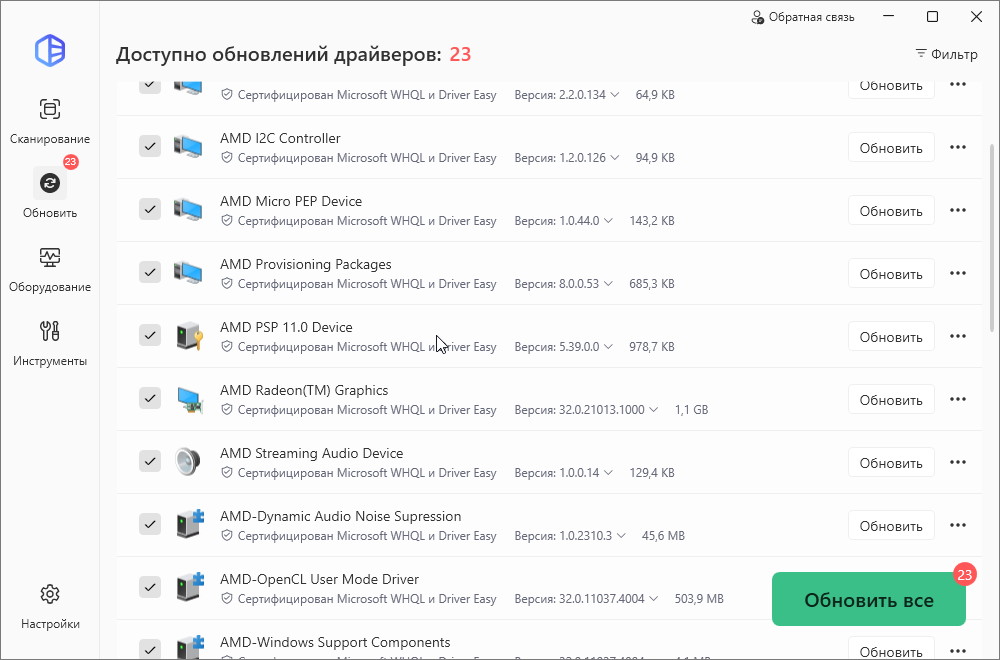Image resolution: width=1000 pixels, height=660 pixels.
Task: Click the AMD Radeon(TM) Graphics card icon
Action: (189, 399)
